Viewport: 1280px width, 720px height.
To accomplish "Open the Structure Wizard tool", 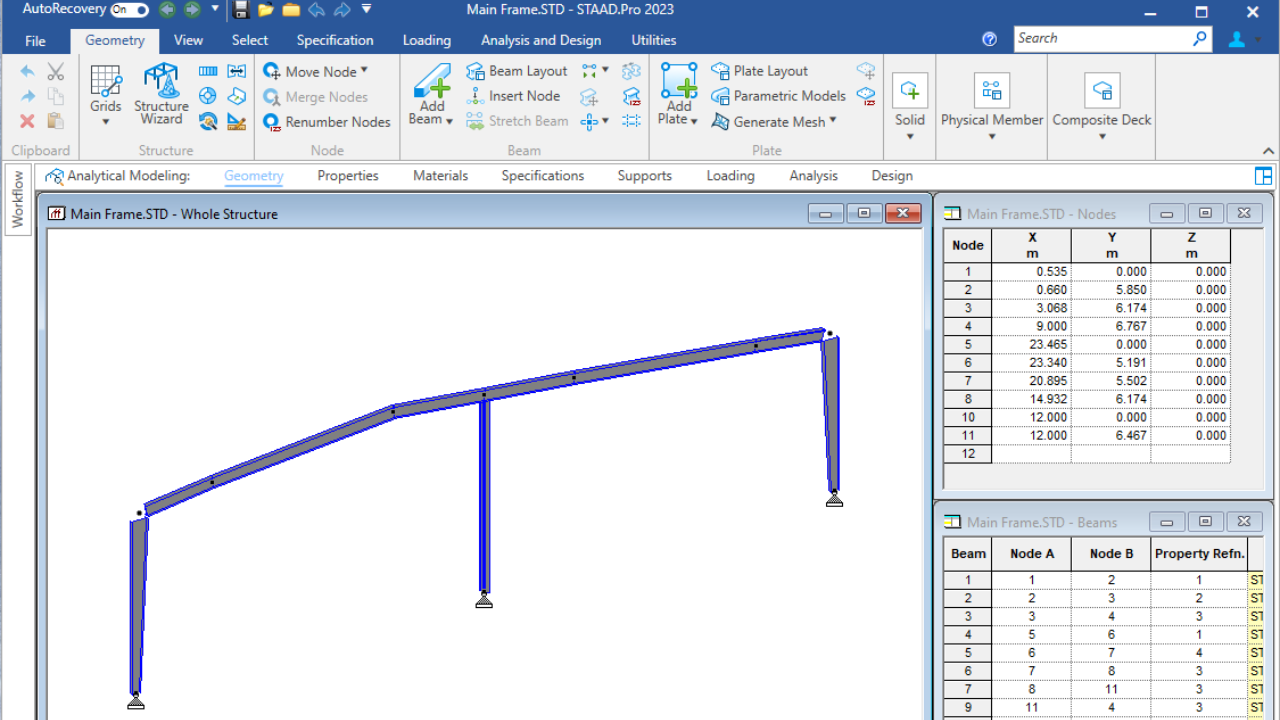I will click(161, 95).
